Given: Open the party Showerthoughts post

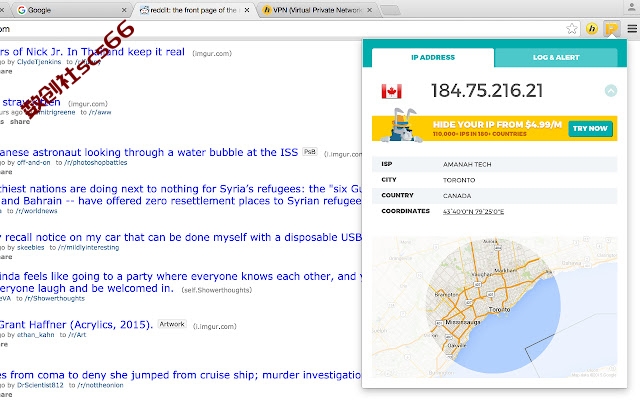Looking at the screenshot, I should tap(181, 282).
